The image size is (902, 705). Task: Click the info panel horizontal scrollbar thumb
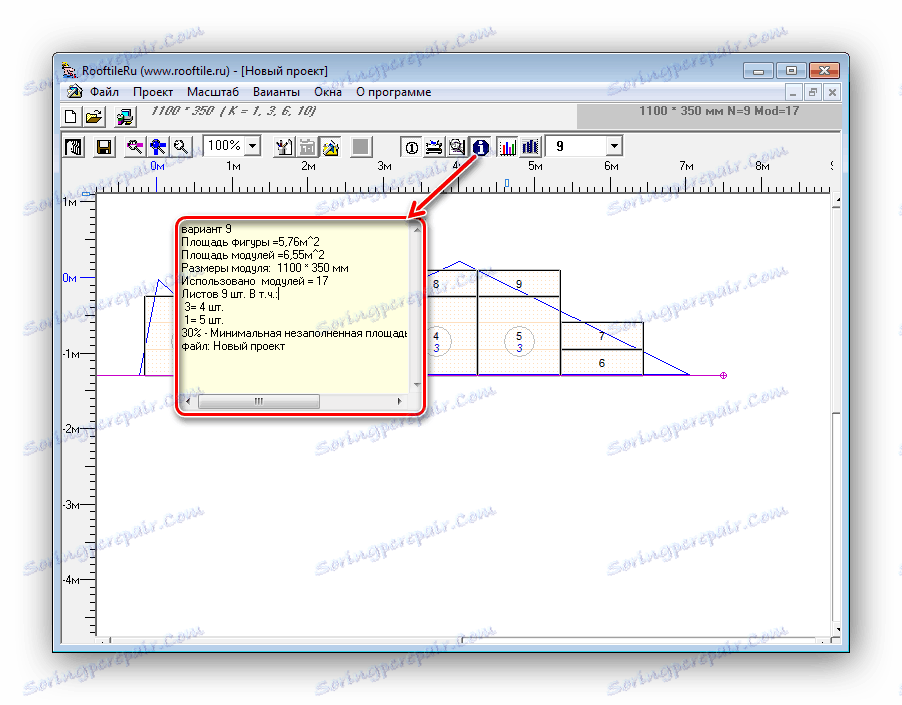259,401
